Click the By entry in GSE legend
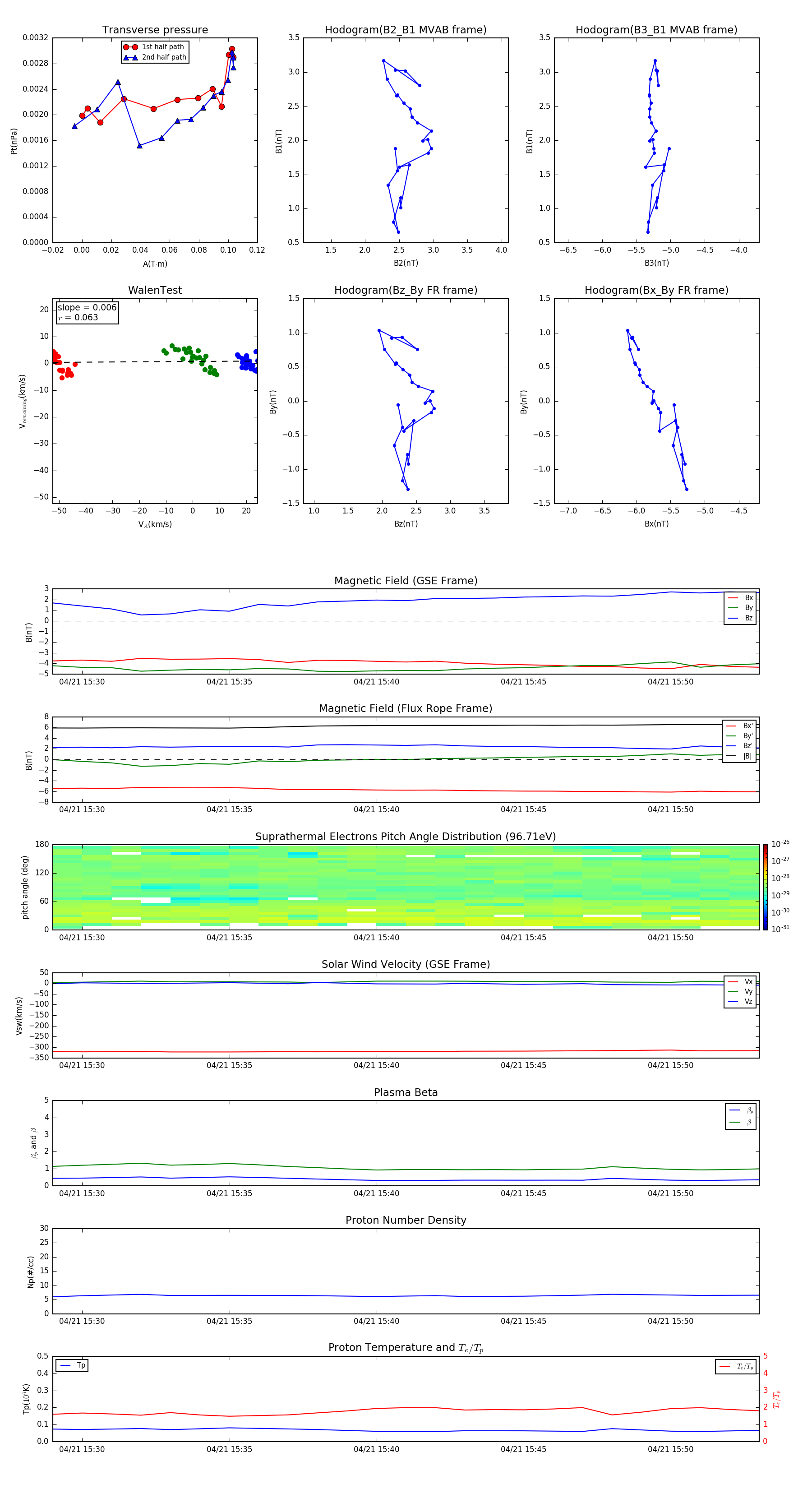 coord(740,608)
